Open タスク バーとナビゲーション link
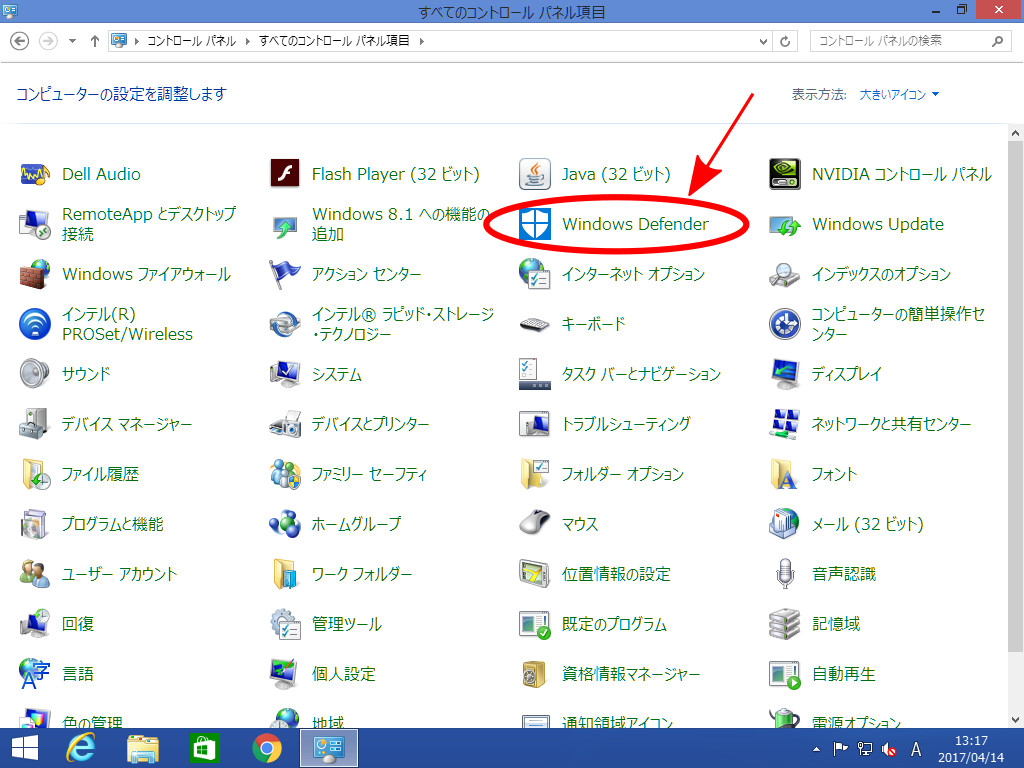1024x768 pixels. click(641, 374)
